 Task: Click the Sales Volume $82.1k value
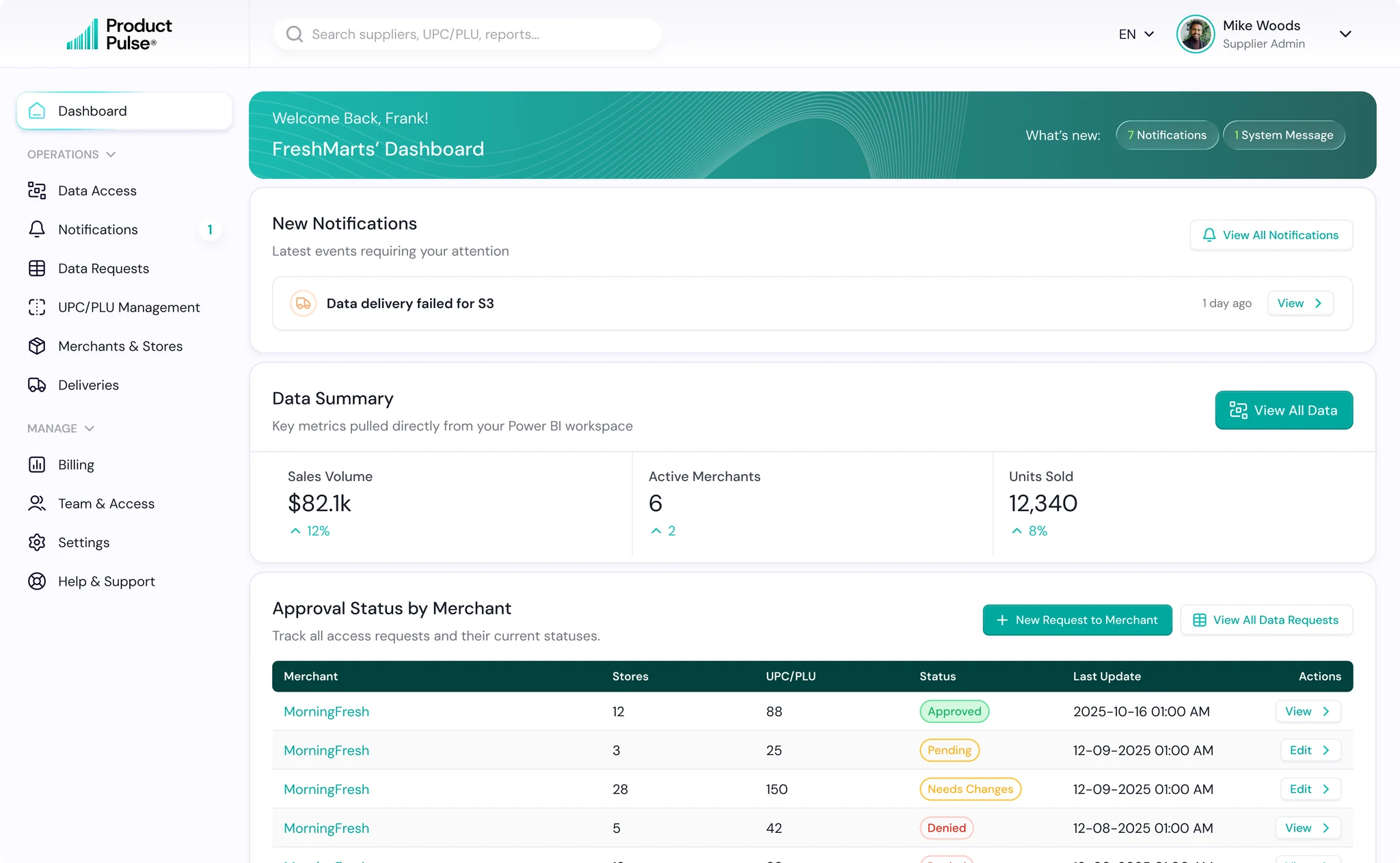[319, 504]
